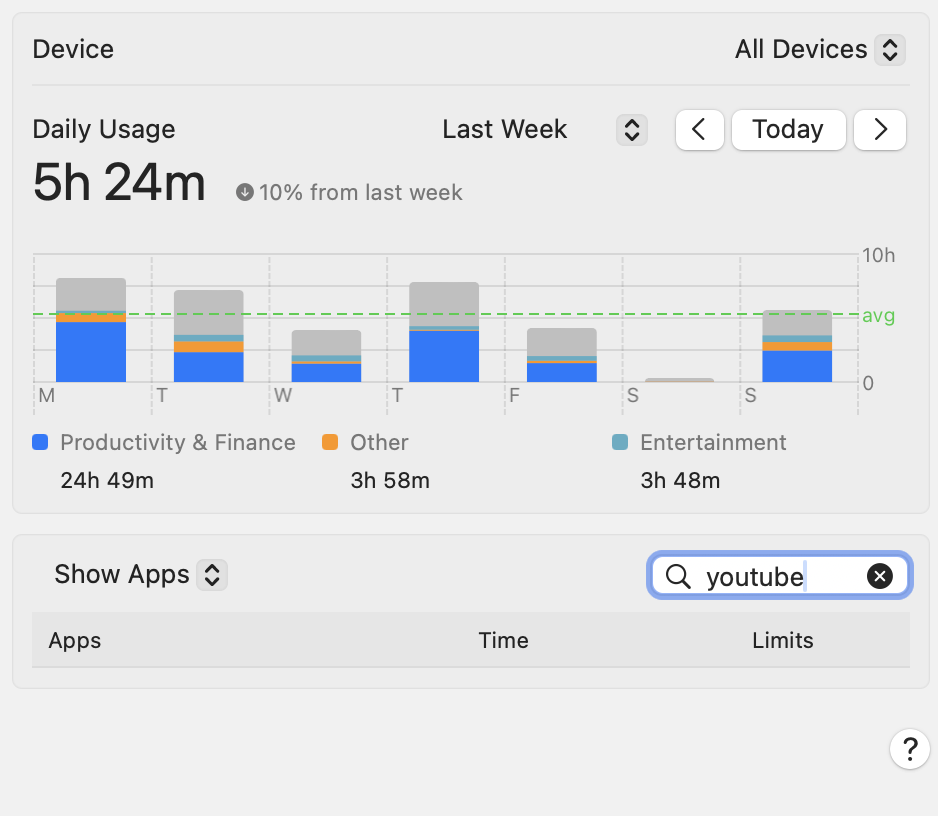Viewport: 938px width, 816px height.
Task: Sort by the Time column header
Action: [503, 641]
